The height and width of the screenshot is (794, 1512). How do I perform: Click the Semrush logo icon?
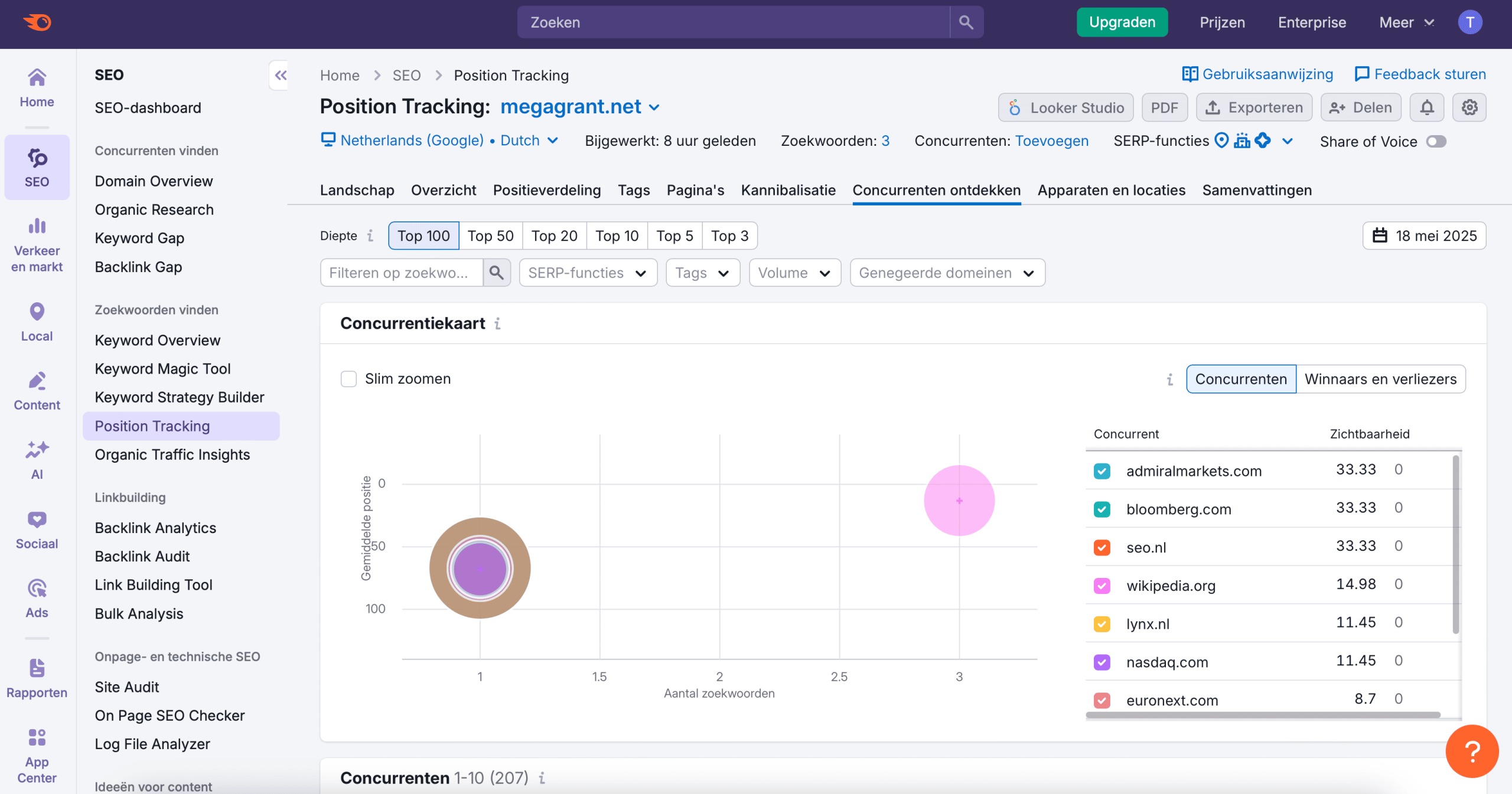tap(37, 22)
